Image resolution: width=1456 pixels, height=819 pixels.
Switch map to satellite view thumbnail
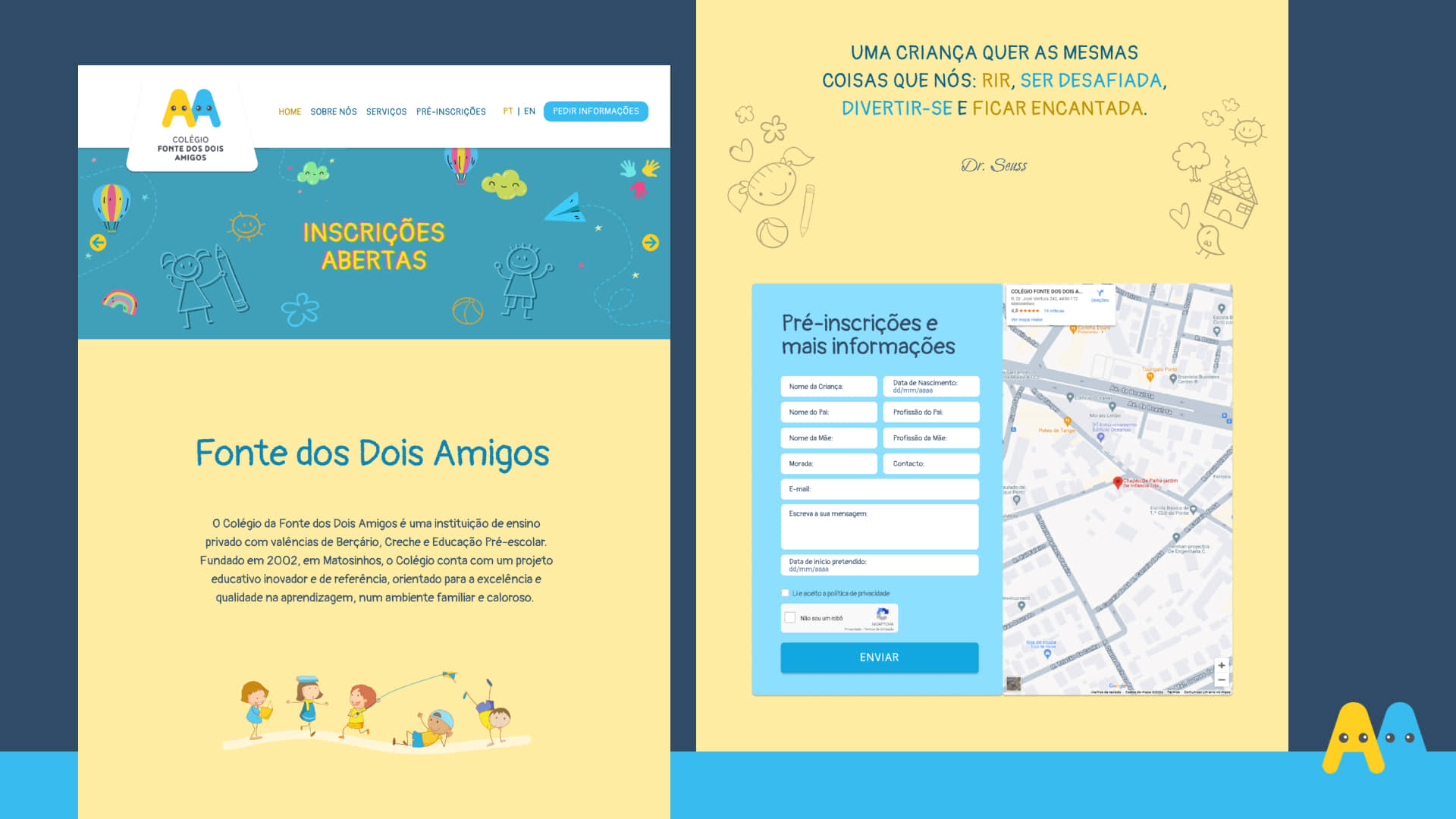pos(1013,683)
